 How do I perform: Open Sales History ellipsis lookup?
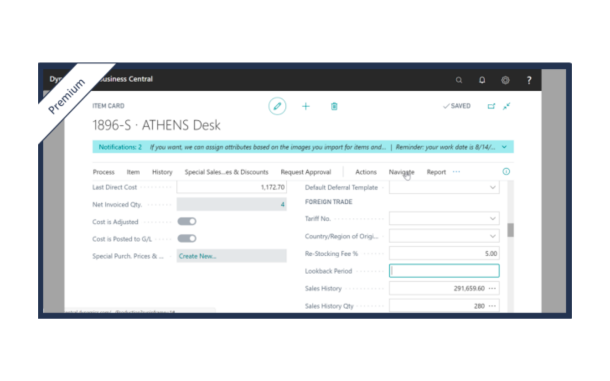click(x=492, y=288)
